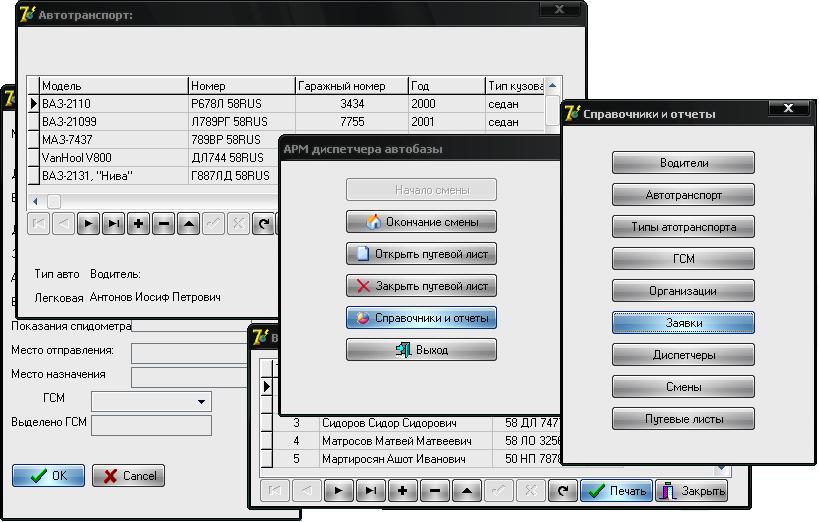This screenshot has width=819, height=522.
Task: Add new record with plus in Автотранспорт navigator
Action: [139, 225]
